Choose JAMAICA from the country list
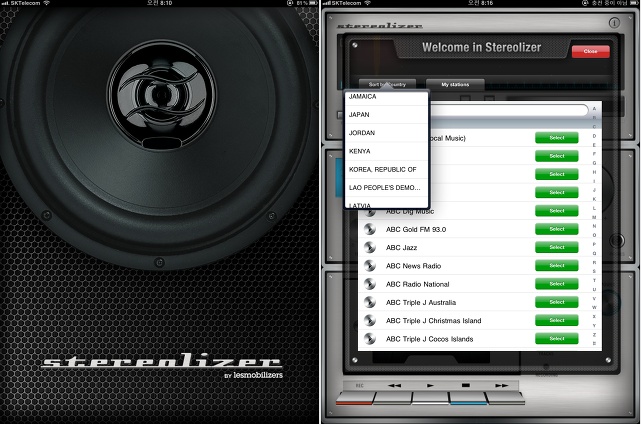The image size is (641, 424). pyautogui.click(x=386, y=96)
